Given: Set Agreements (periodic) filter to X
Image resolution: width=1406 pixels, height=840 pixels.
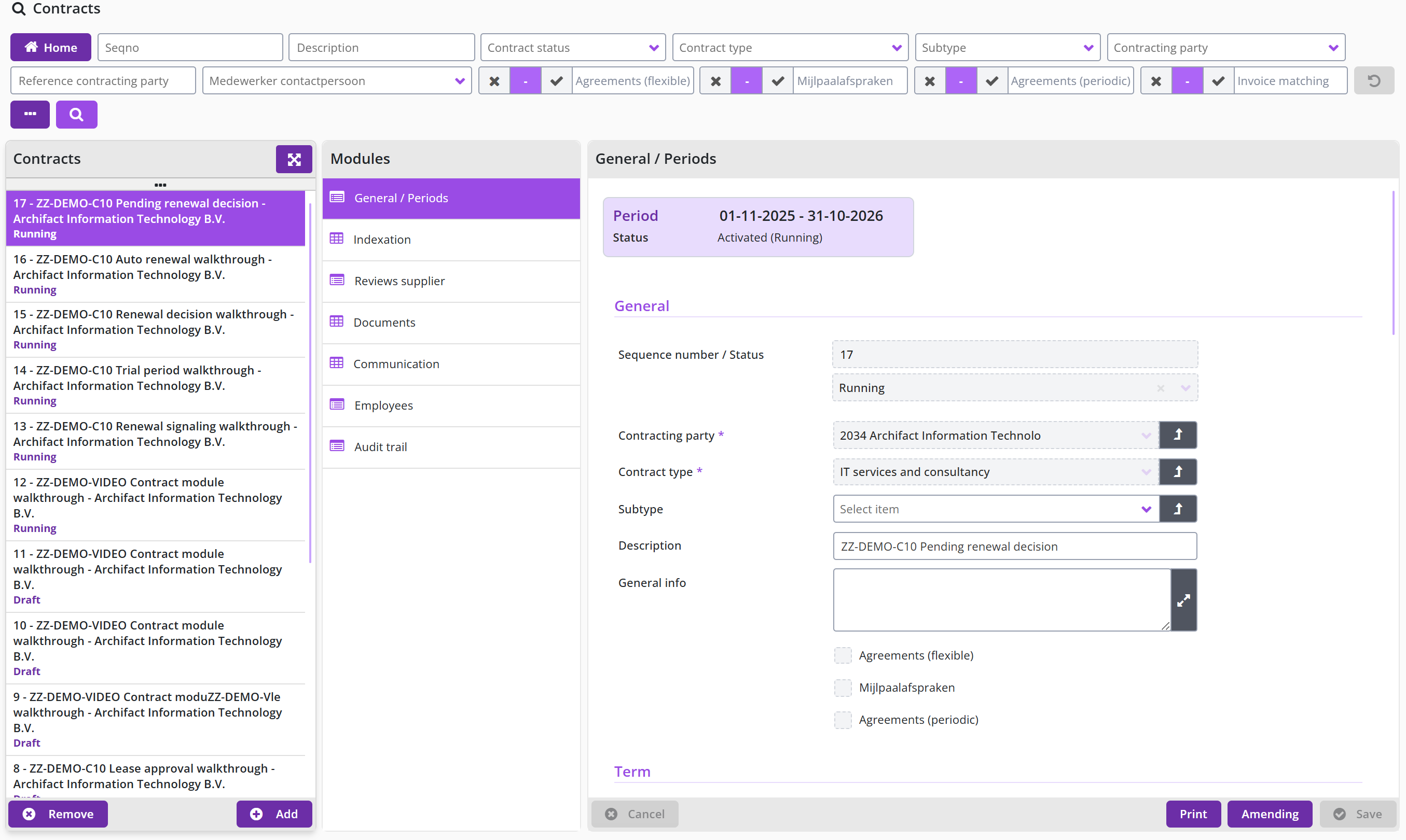Looking at the screenshot, I should (930, 81).
